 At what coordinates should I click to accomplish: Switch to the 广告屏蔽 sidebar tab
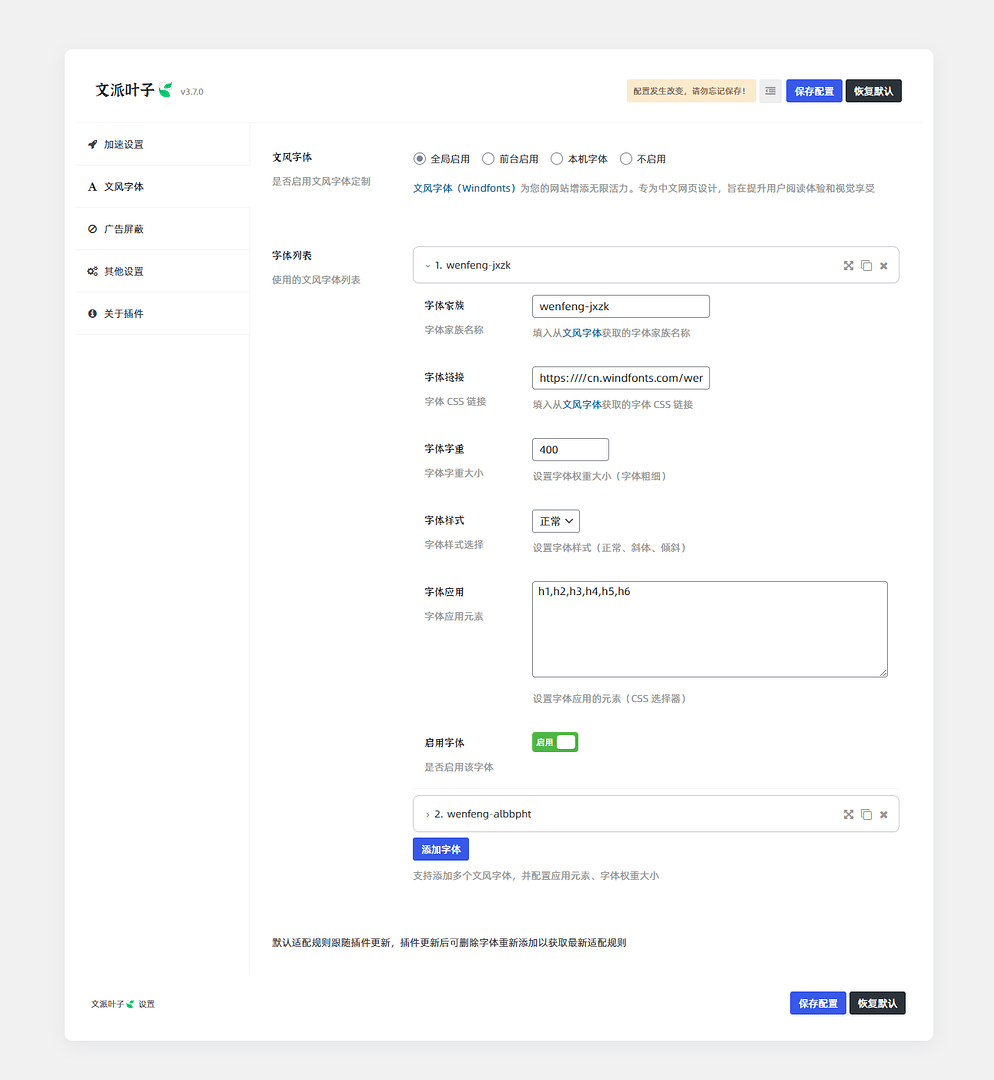124,229
